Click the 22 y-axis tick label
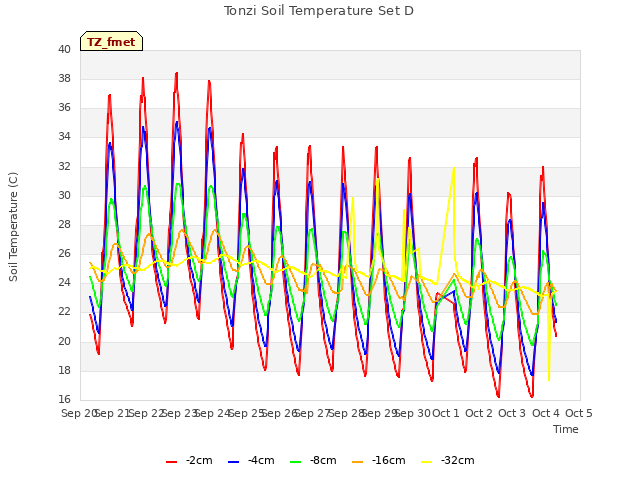 64,312
